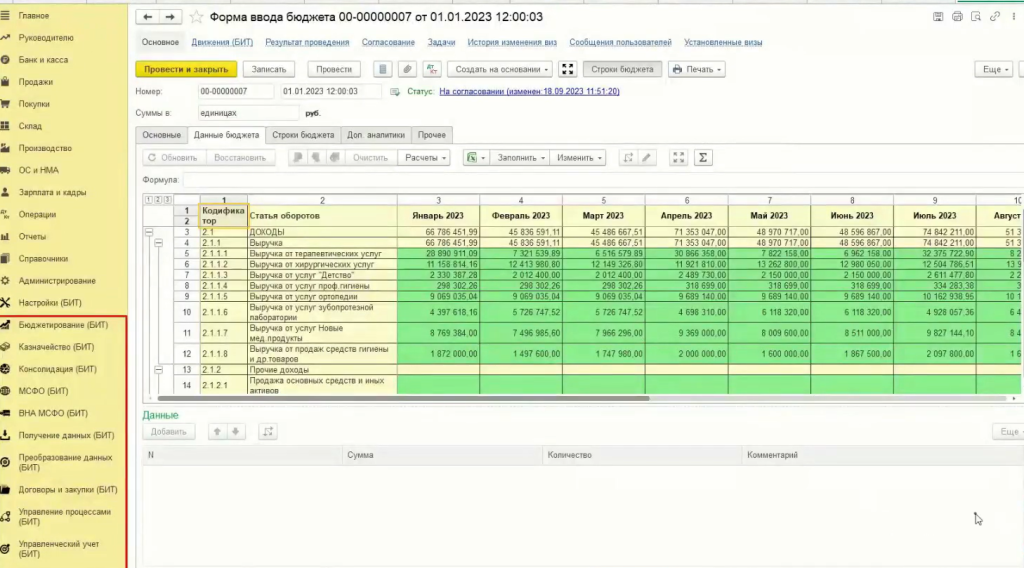This screenshot has width=1024, height=568.
Task: Collapse the Выручка subgroup in the table
Action: point(159,243)
